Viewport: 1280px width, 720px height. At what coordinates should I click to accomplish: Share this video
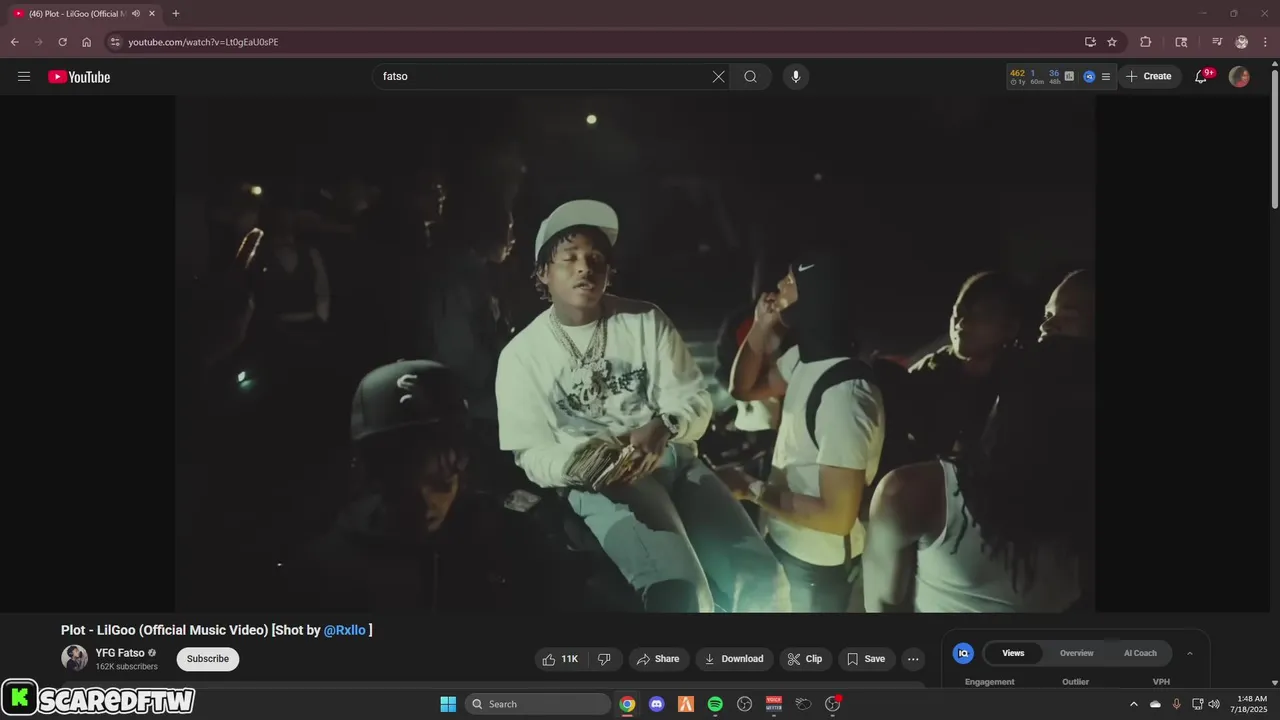tap(658, 659)
